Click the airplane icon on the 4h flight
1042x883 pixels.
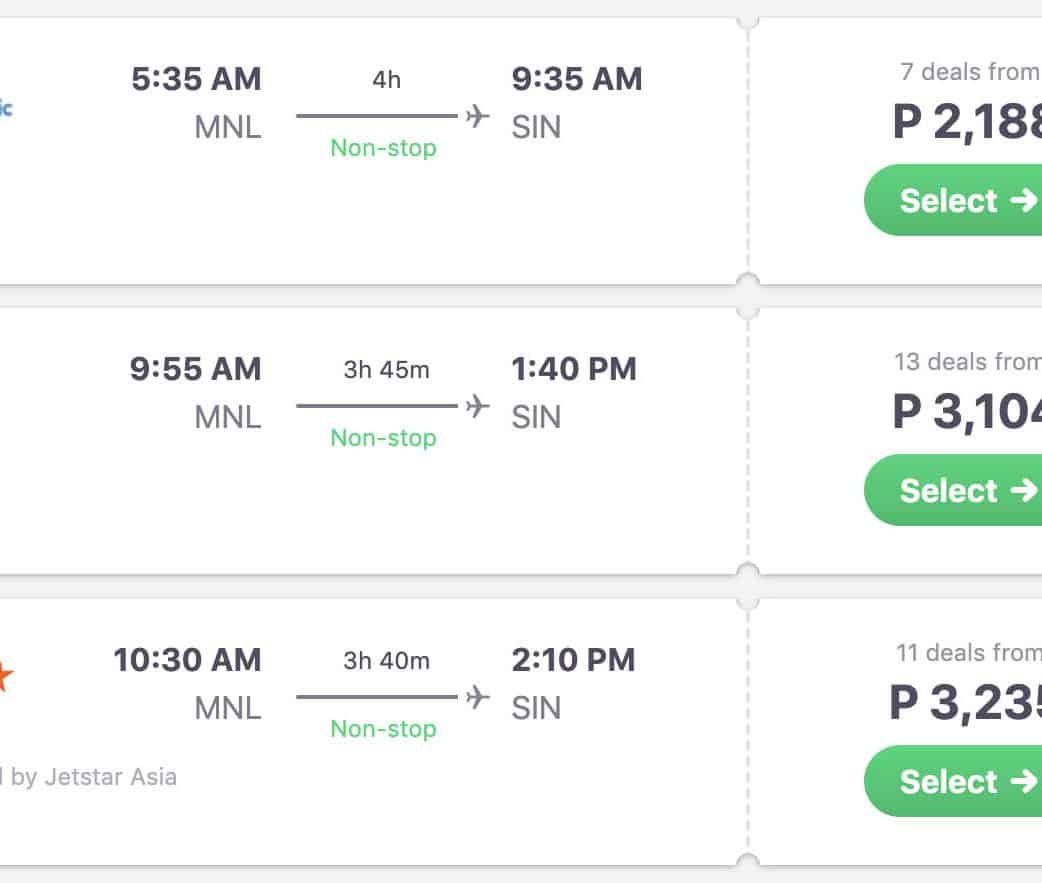478,116
